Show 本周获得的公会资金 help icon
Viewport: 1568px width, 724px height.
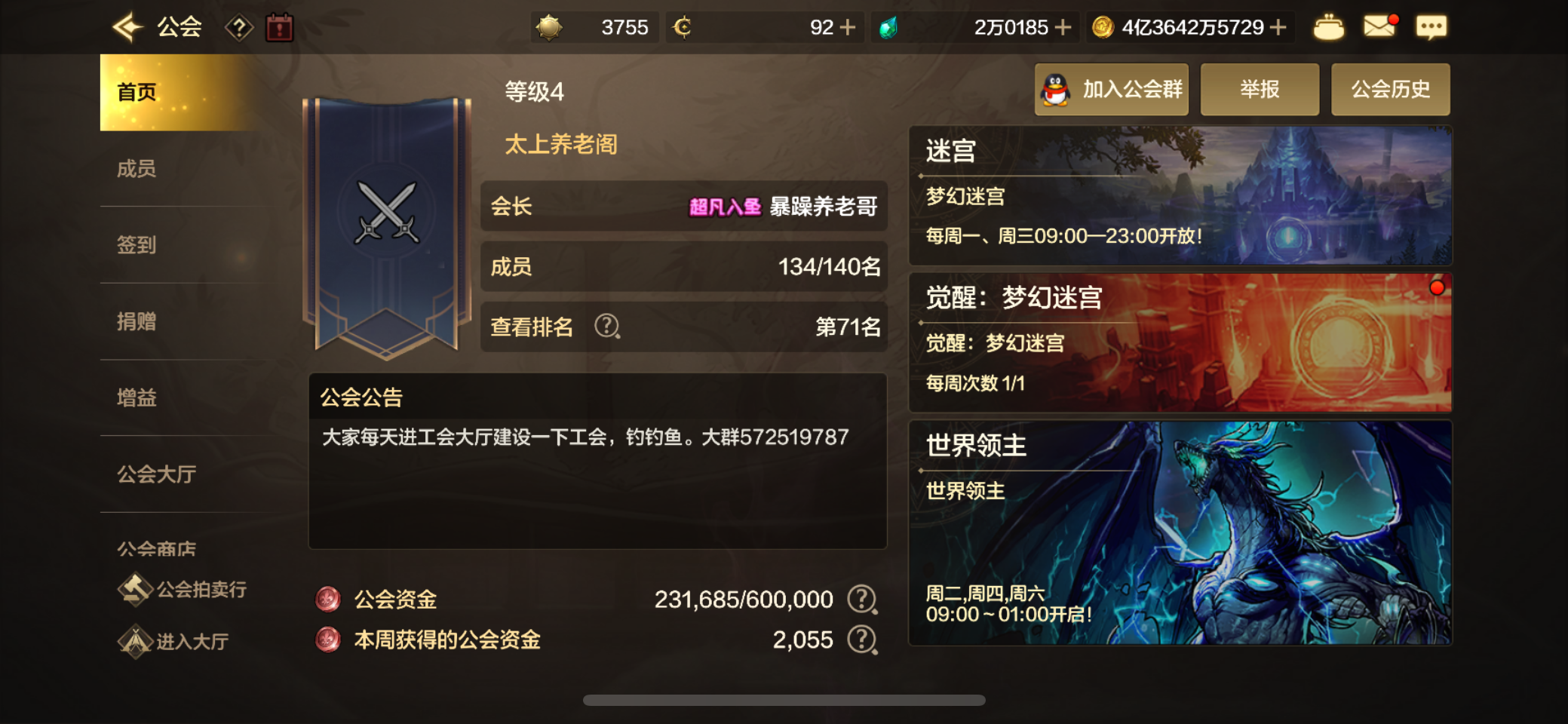[861, 640]
